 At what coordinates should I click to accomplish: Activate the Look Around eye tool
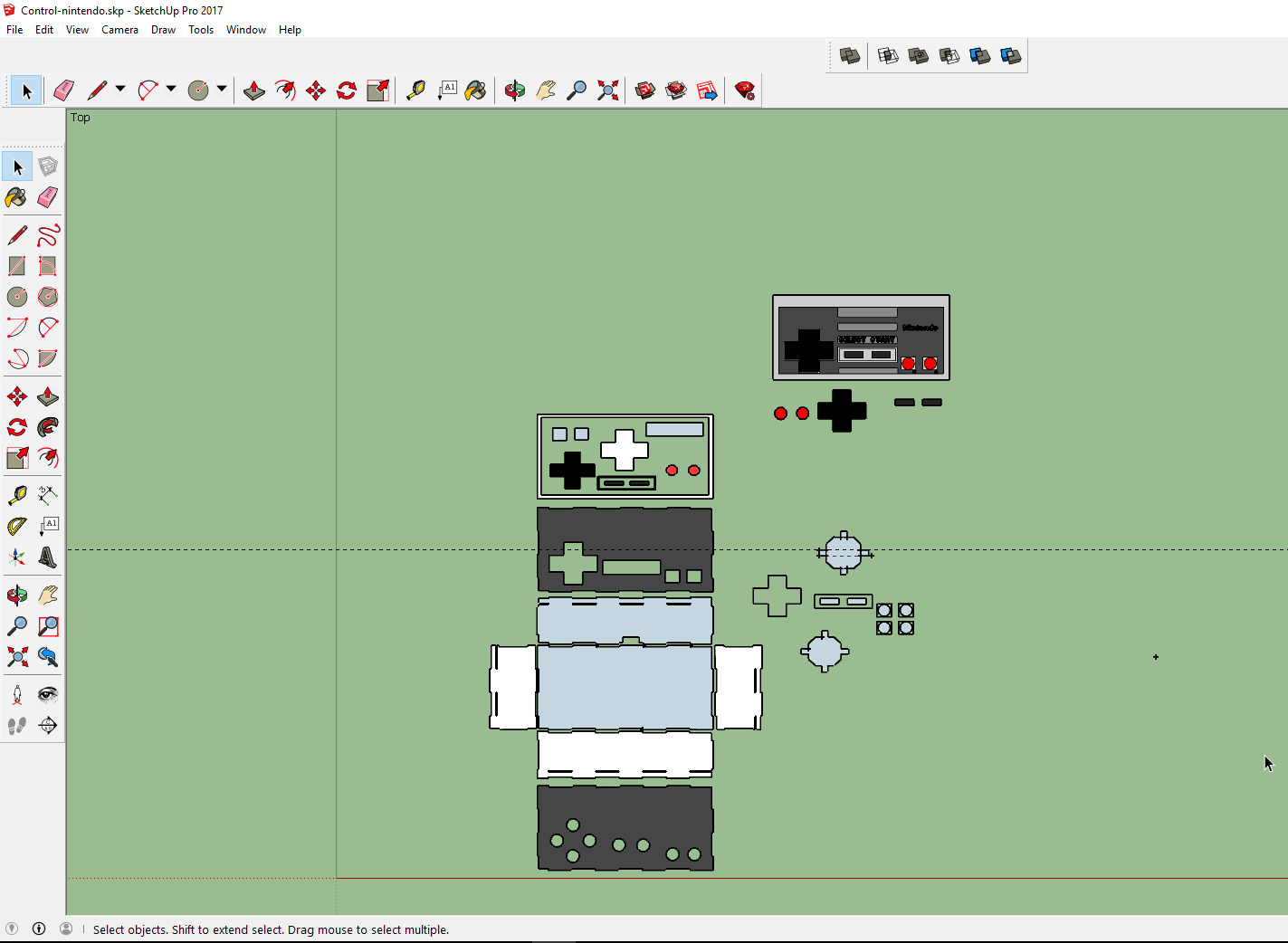(48, 695)
